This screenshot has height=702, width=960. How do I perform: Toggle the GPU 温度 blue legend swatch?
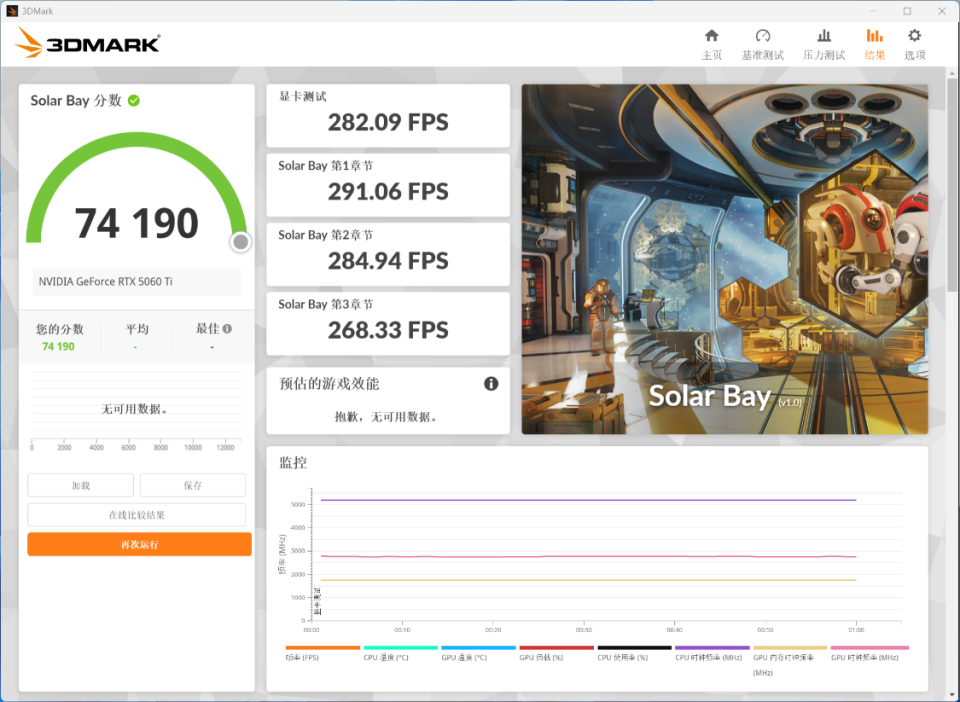(478, 648)
